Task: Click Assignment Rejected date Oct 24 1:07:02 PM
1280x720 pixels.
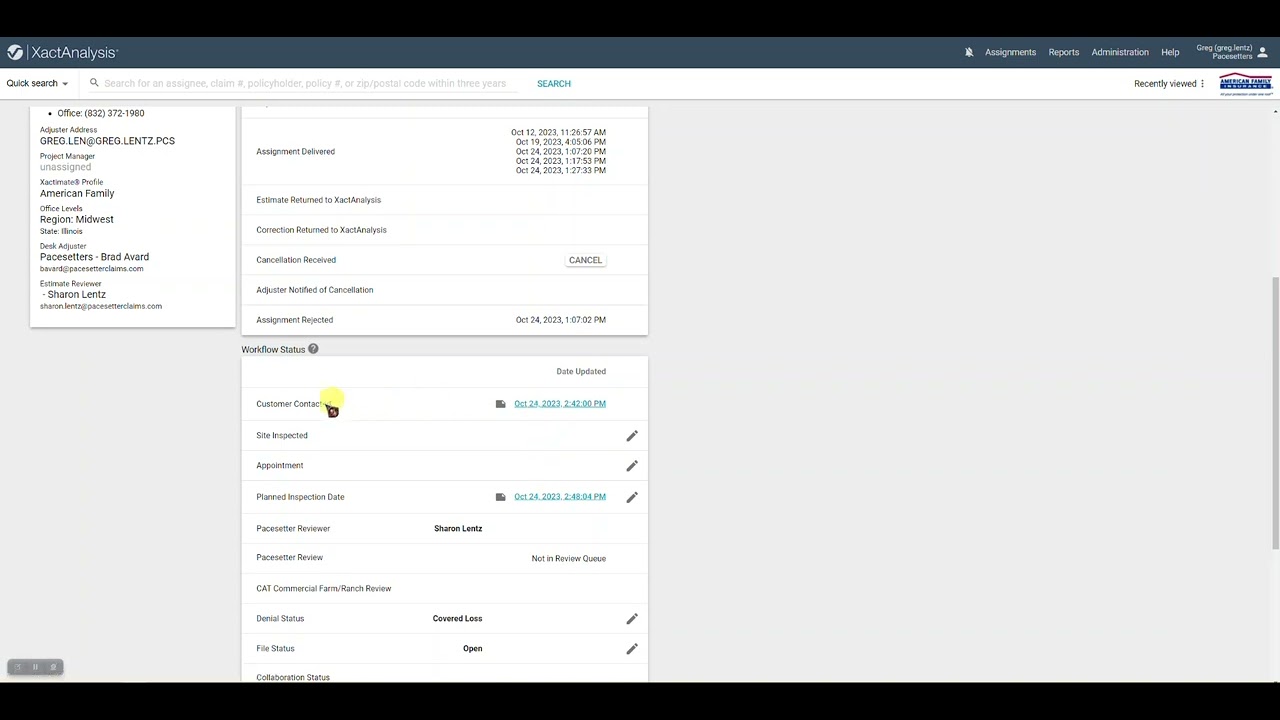Action: [x=561, y=320]
